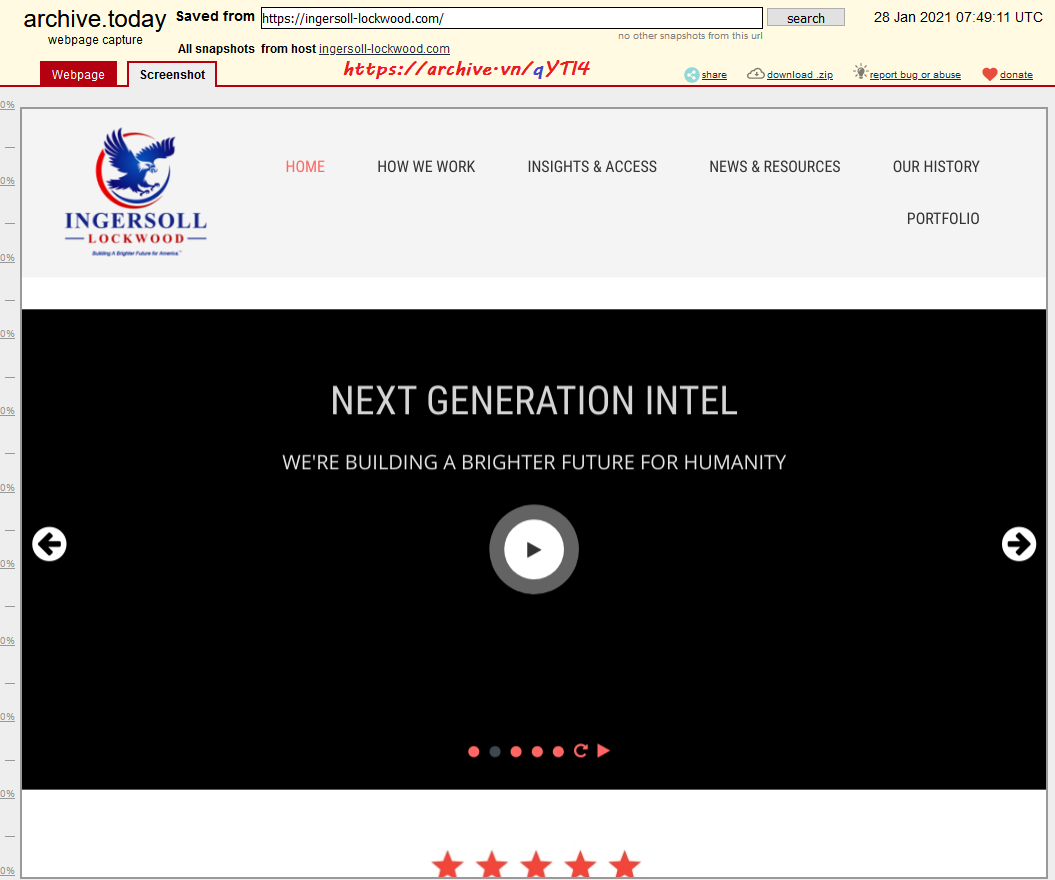Select the second slide dot
This screenshot has height=880, width=1055.
(x=495, y=751)
